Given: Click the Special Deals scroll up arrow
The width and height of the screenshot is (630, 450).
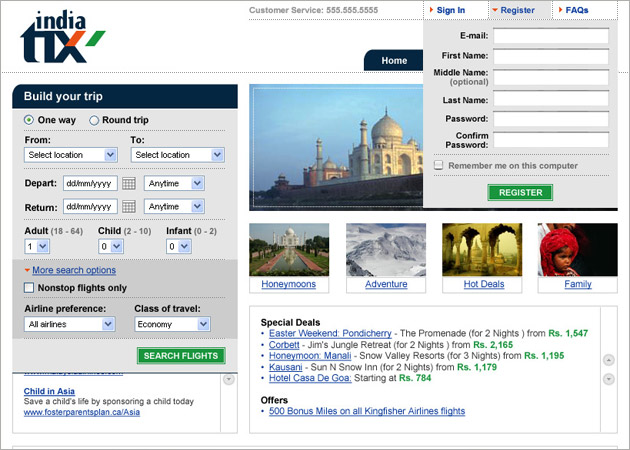Looking at the screenshot, I should coord(609,360).
